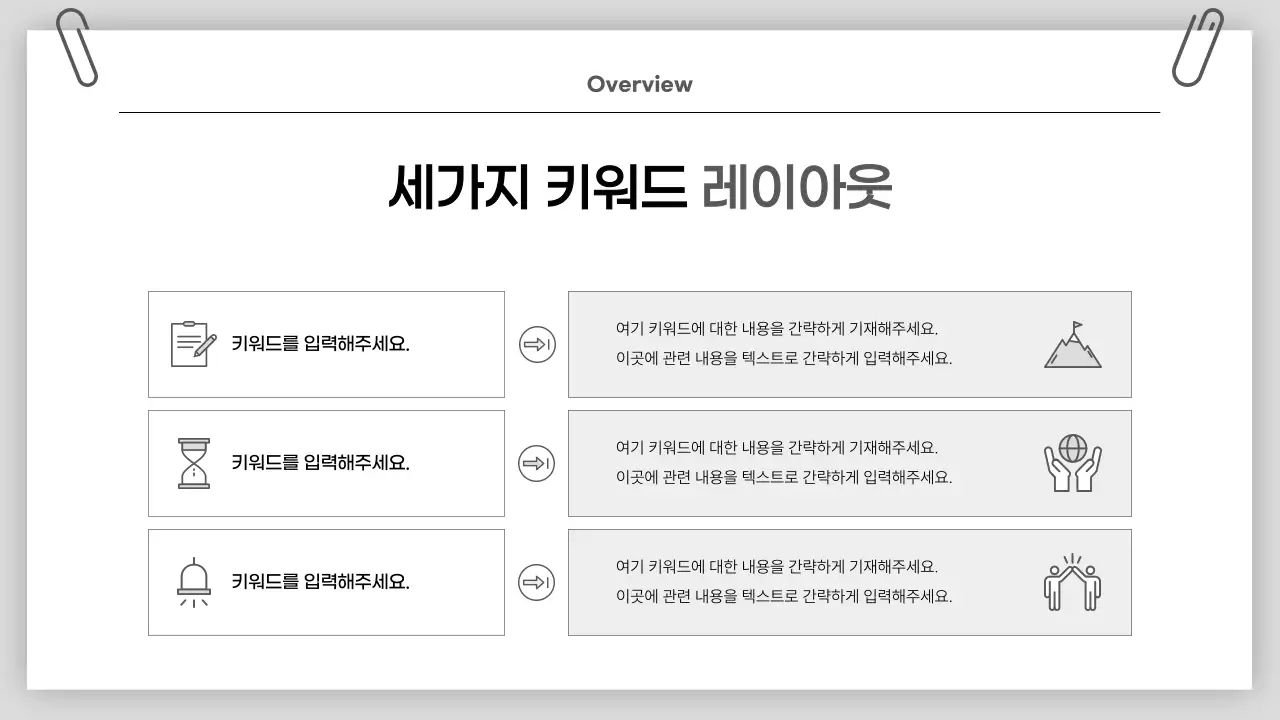Select the globe held in hands icon
The height and width of the screenshot is (720, 1280).
click(x=1072, y=462)
